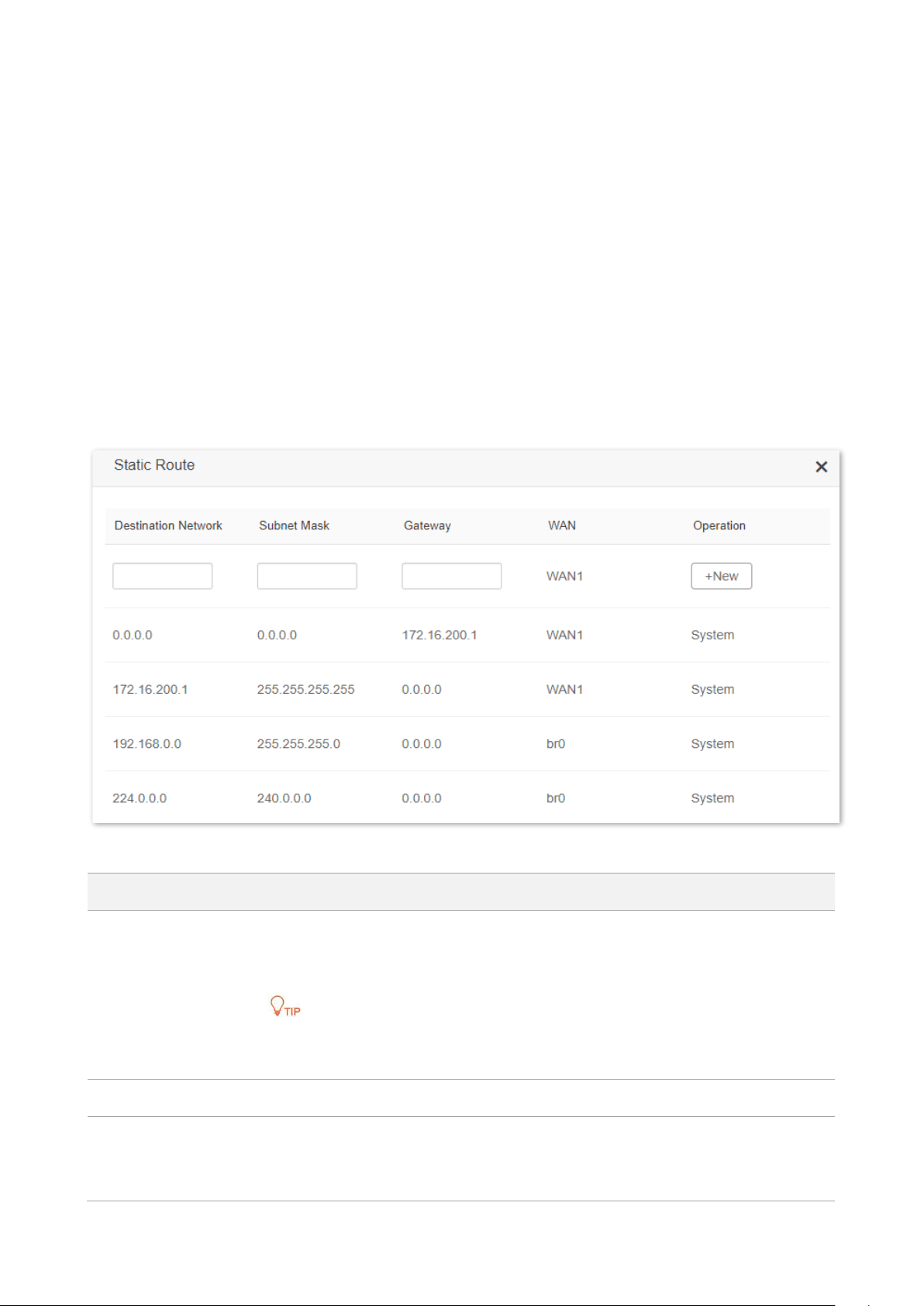Click the Operation column header
This screenshot has width=924, height=1306.
tap(719, 526)
